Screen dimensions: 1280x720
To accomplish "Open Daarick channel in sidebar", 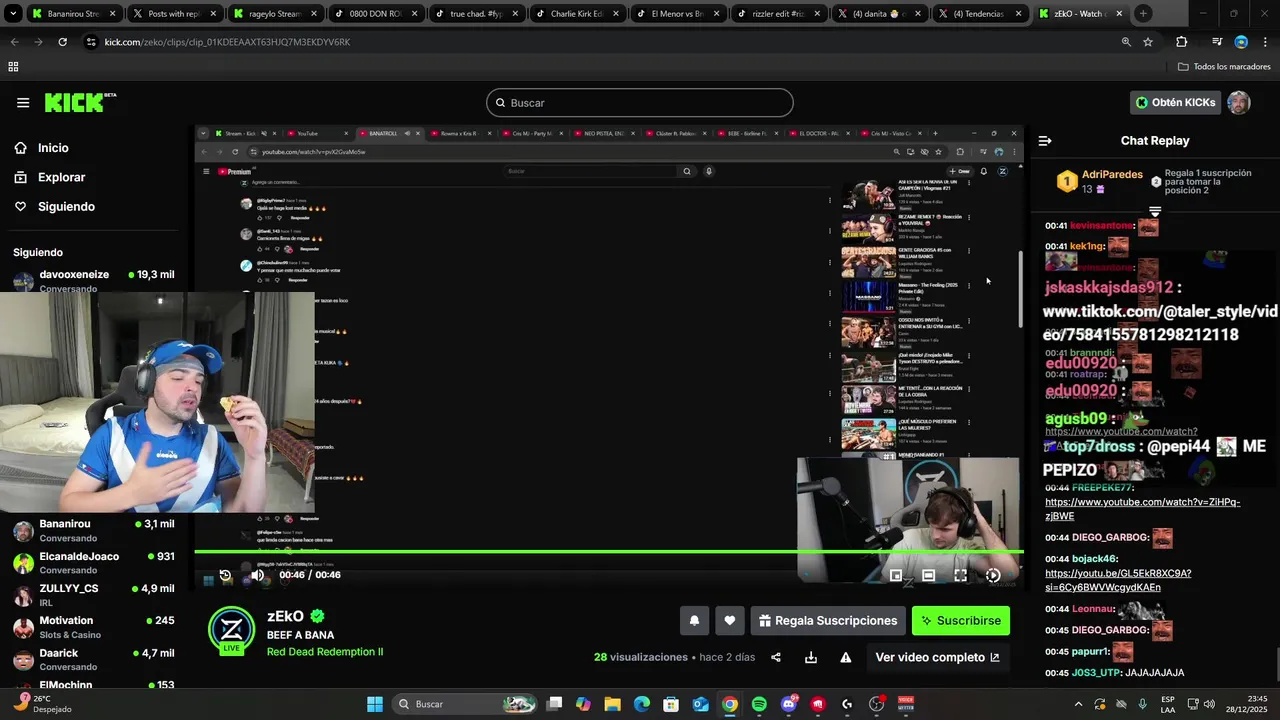I will 94,659.
